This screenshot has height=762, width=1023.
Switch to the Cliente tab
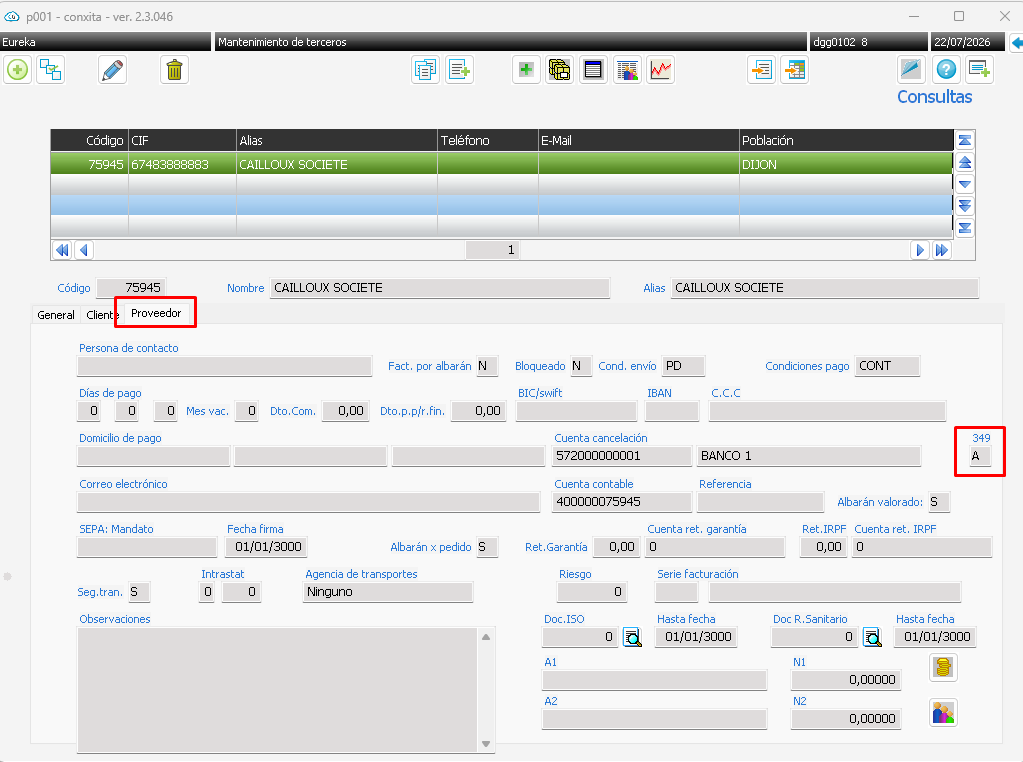tap(102, 315)
